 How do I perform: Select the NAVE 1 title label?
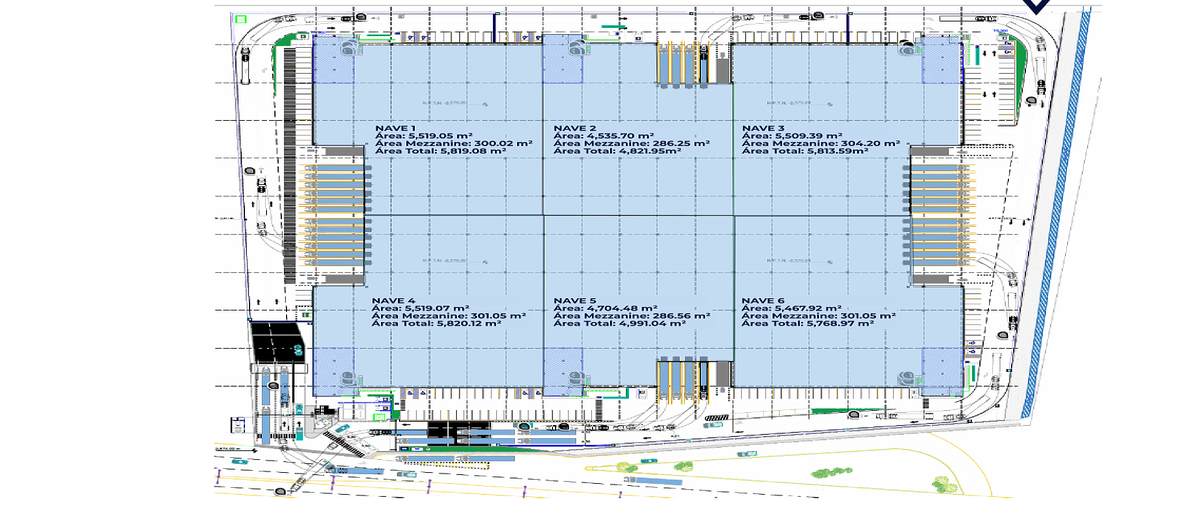coord(395,129)
